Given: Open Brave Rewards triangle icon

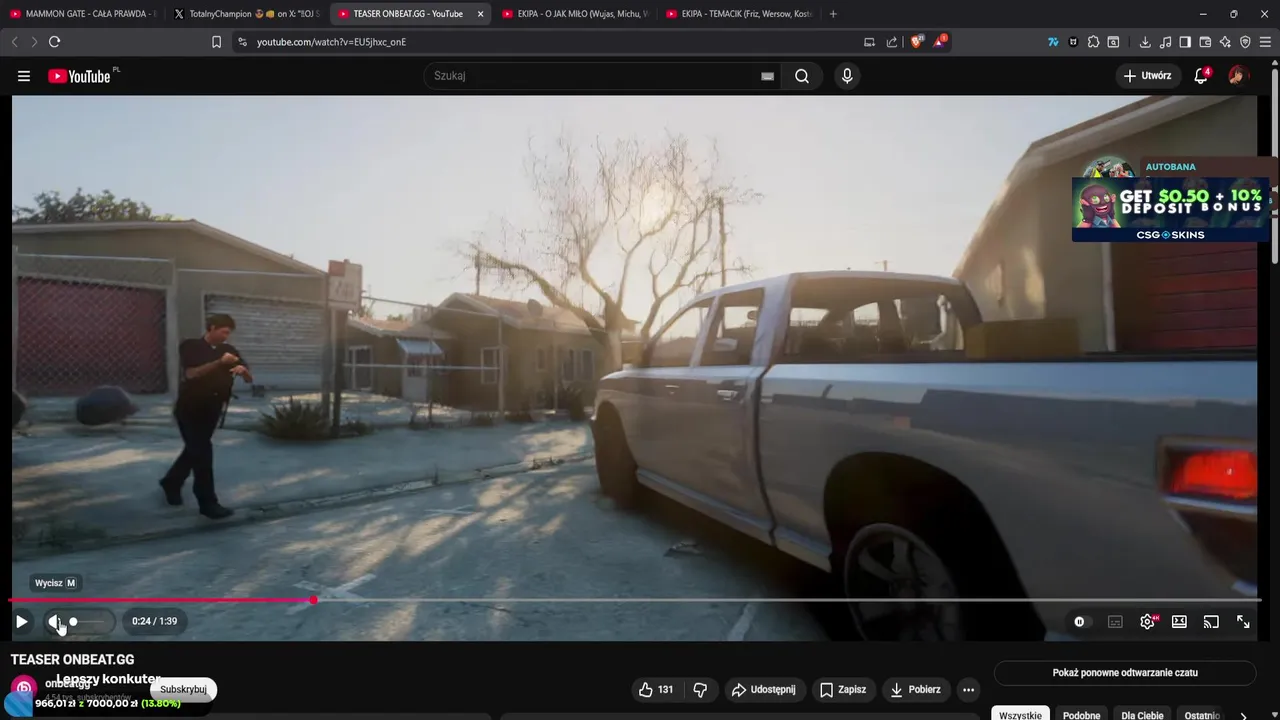Looking at the screenshot, I should (x=939, y=42).
